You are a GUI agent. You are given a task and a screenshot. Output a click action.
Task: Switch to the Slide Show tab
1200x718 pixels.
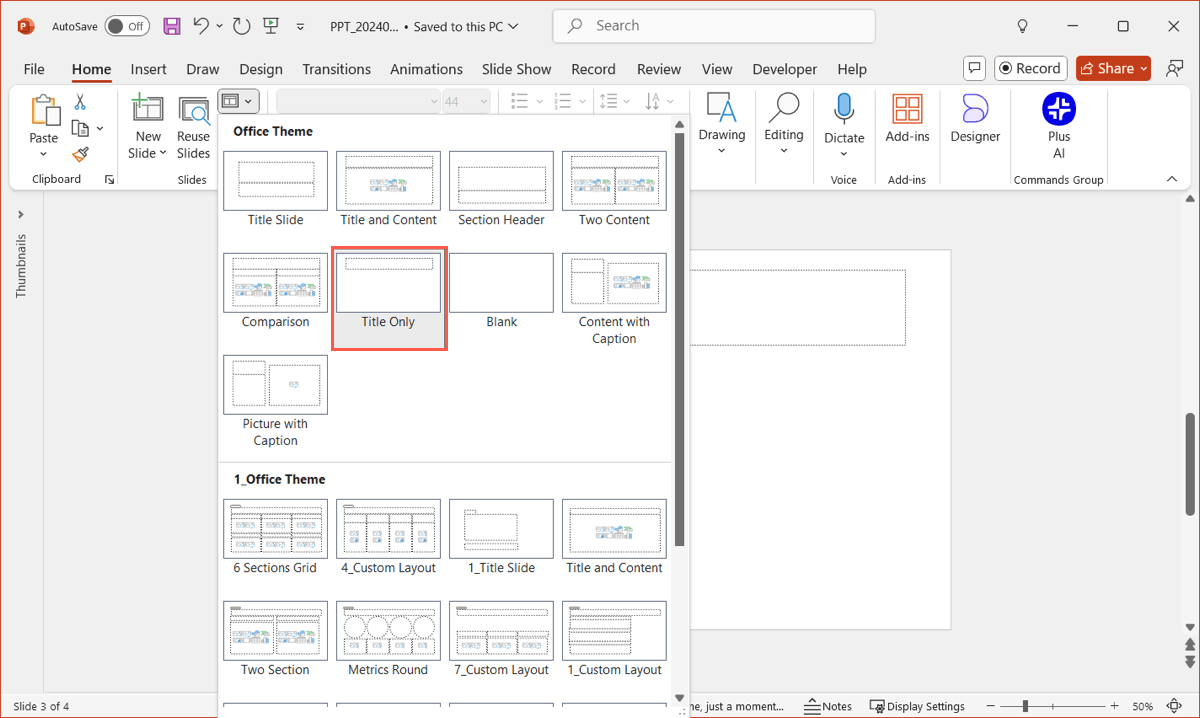pos(516,69)
